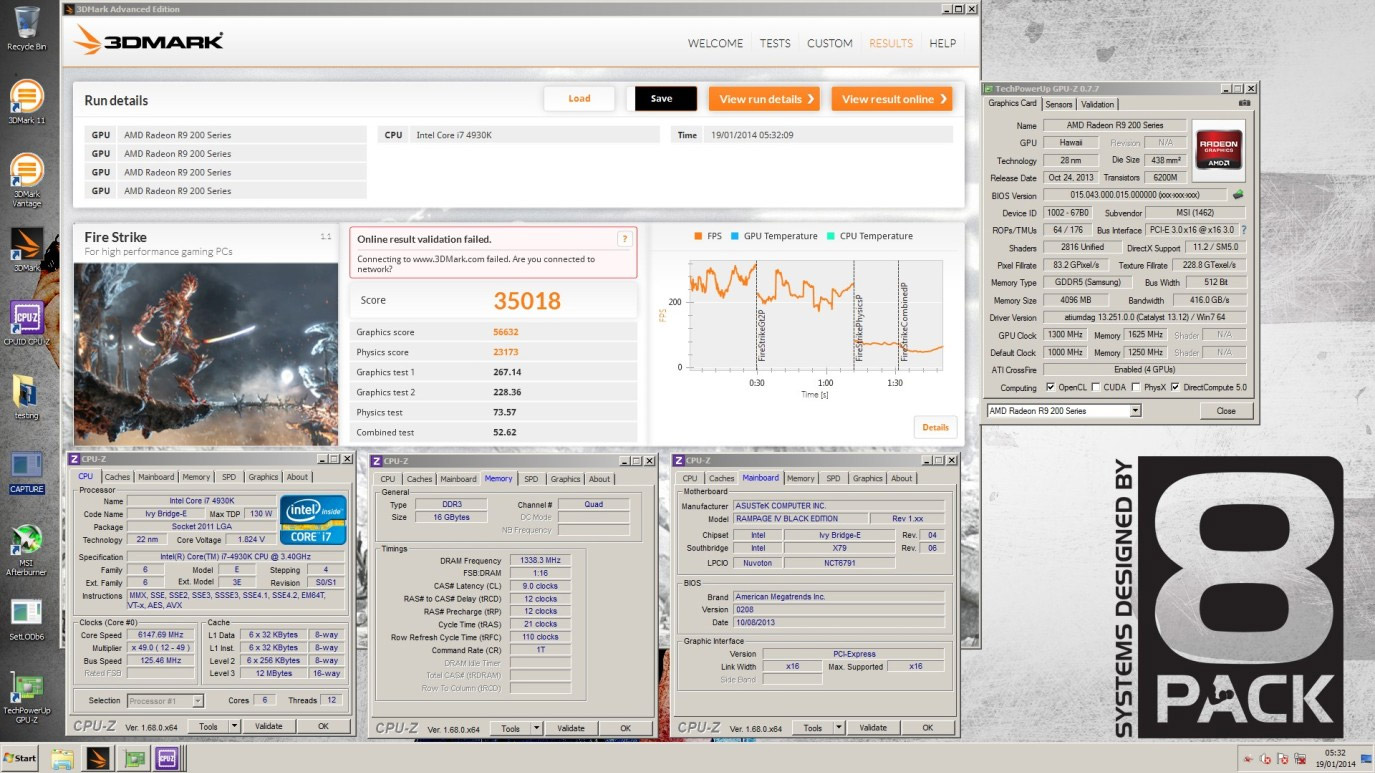The height and width of the screenshot is (773, 1375).
Task: Click the save BIOS chip icon in GPU-Z
Action: [1239, 195]
